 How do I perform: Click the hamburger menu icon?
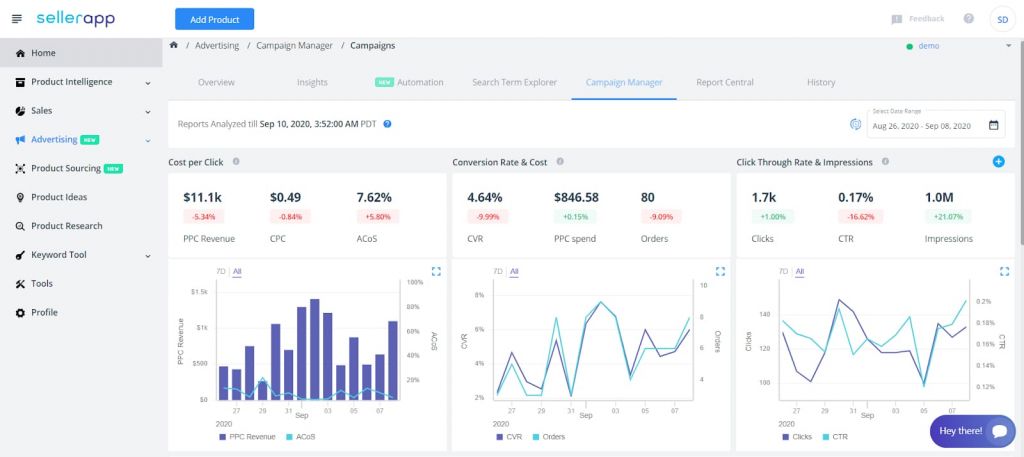[x=16, y=19]
